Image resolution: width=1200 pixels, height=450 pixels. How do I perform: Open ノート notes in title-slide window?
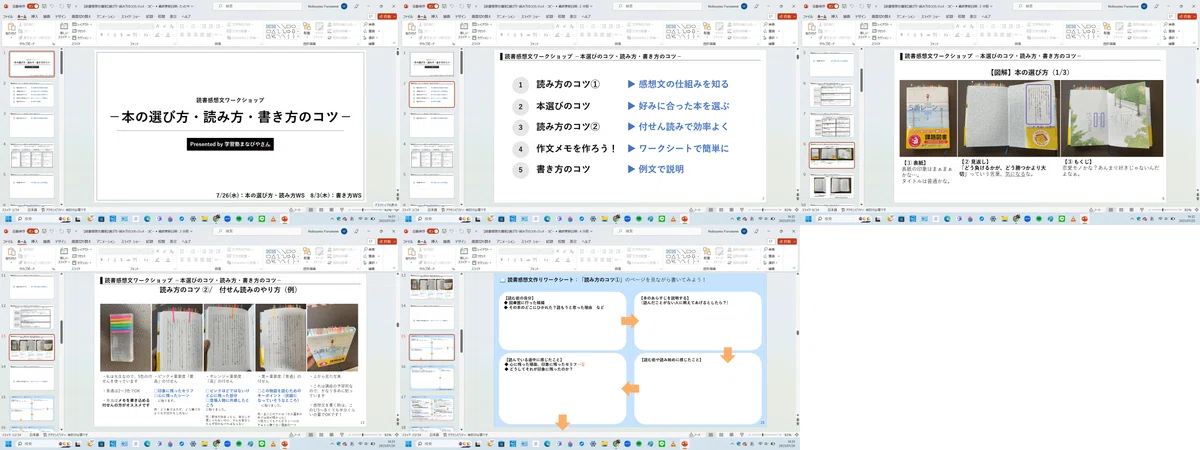(x=295, y=210)
